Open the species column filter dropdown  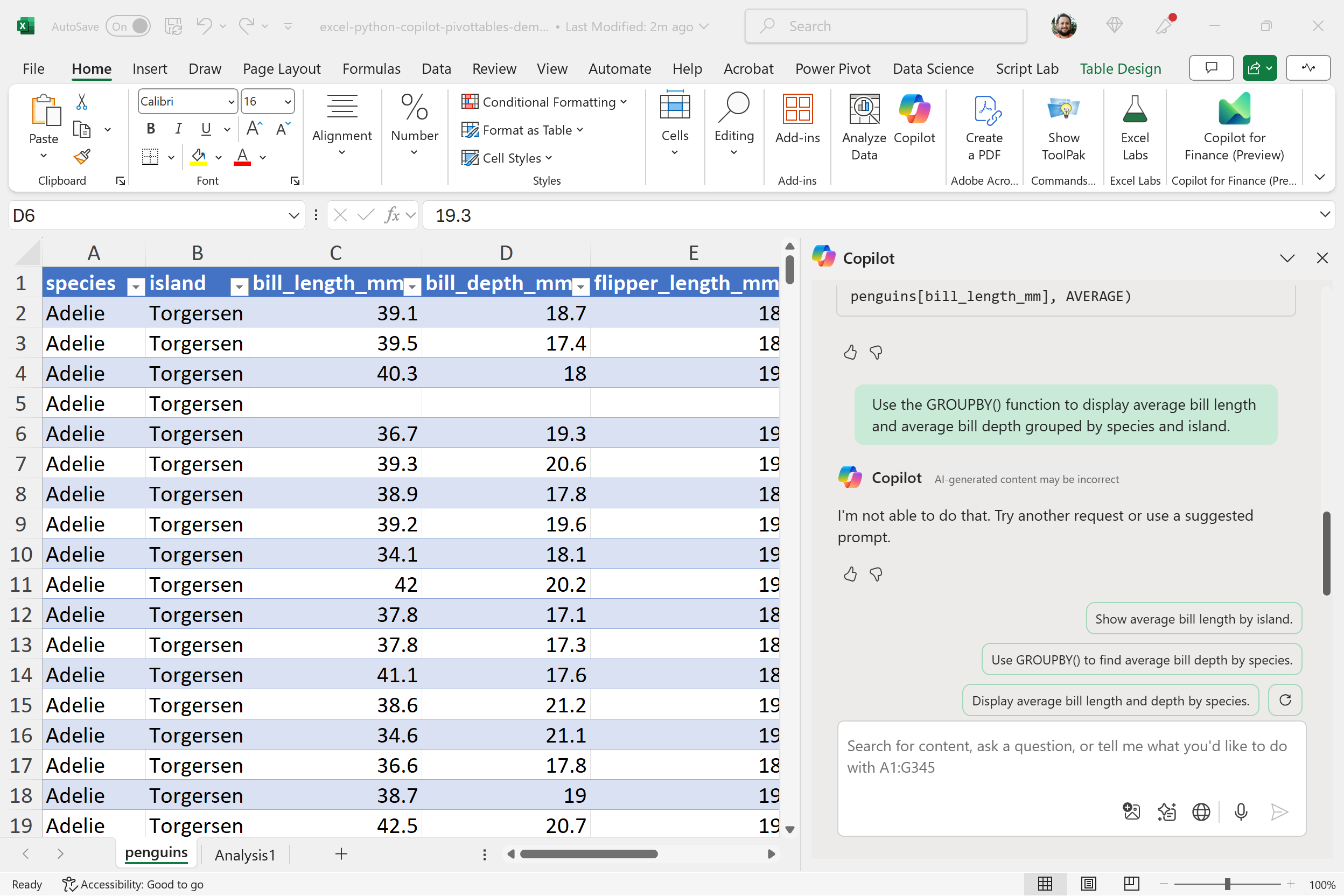(x=136, y=286)
